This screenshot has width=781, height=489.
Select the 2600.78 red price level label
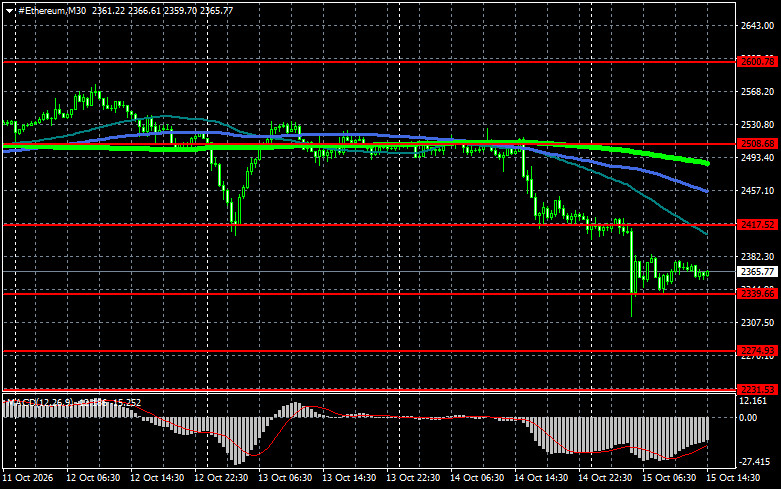click(x=757, y=62)
